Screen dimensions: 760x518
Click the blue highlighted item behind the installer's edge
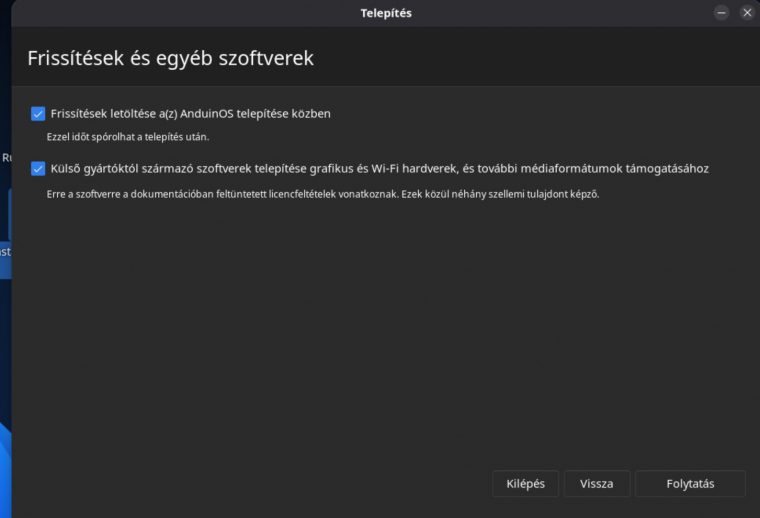(5, 251)
